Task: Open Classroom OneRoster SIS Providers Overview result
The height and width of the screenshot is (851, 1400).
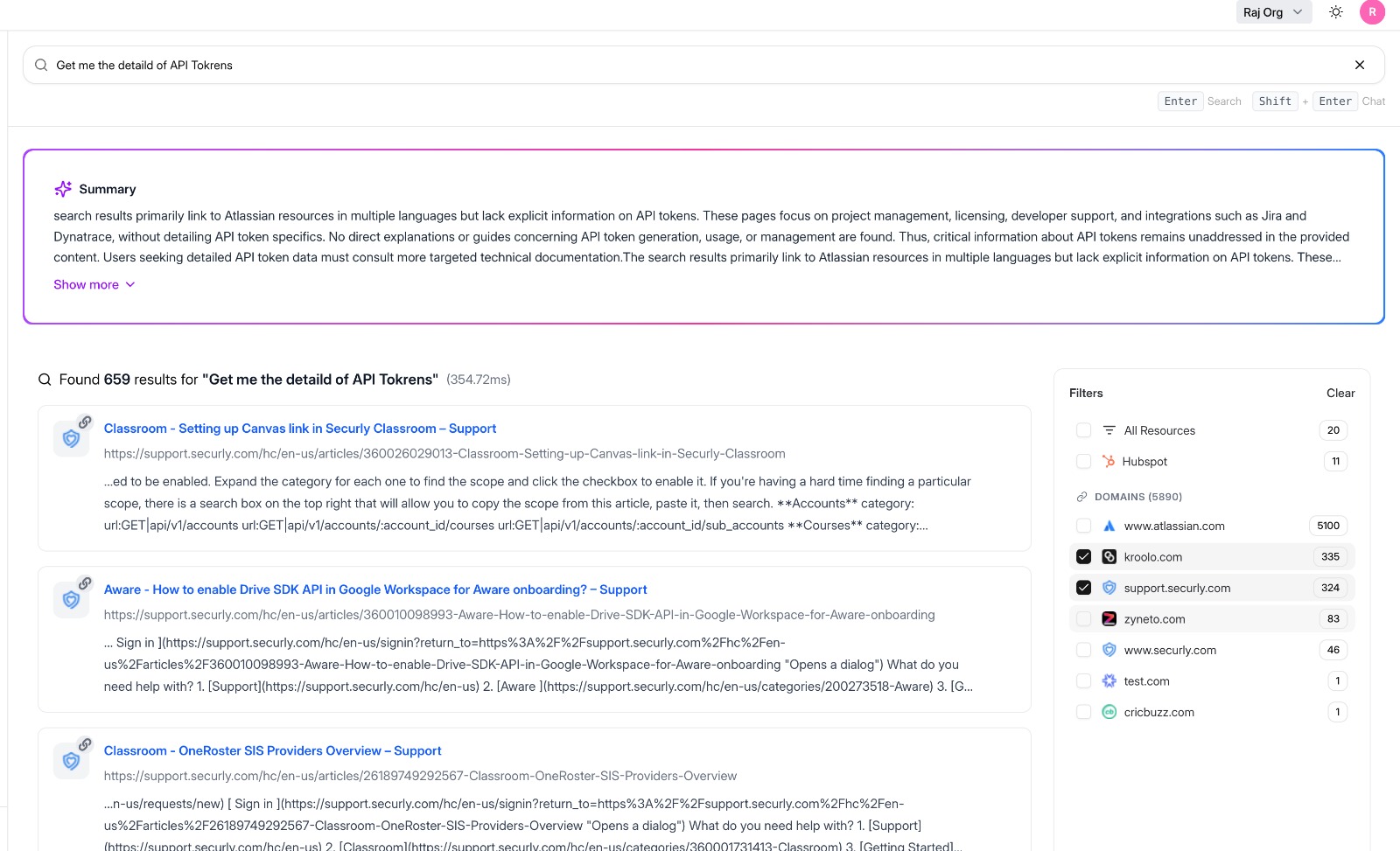Action: [x=272, y=750]
